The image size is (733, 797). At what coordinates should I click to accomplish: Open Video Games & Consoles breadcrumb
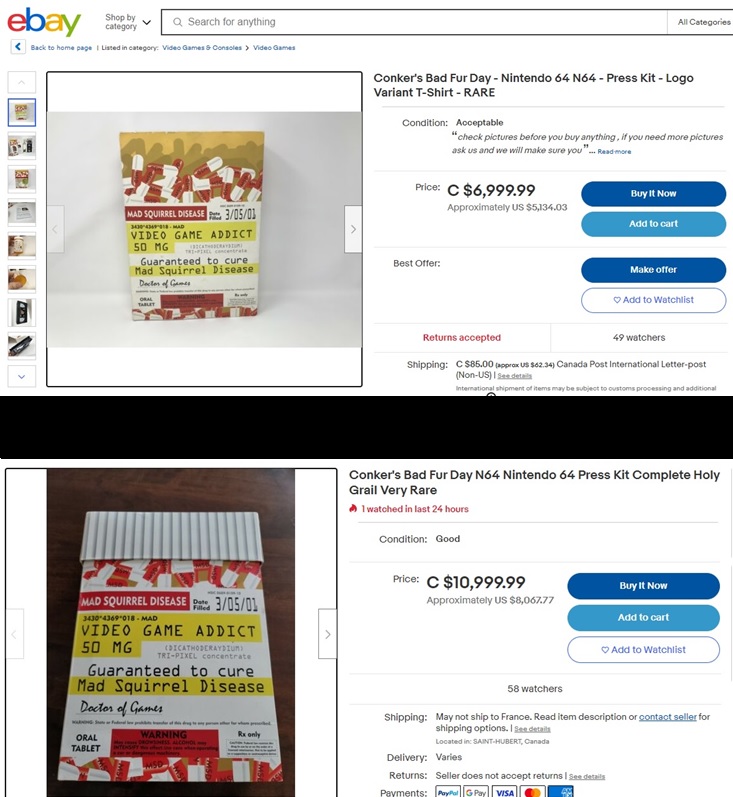click(202, 48)
